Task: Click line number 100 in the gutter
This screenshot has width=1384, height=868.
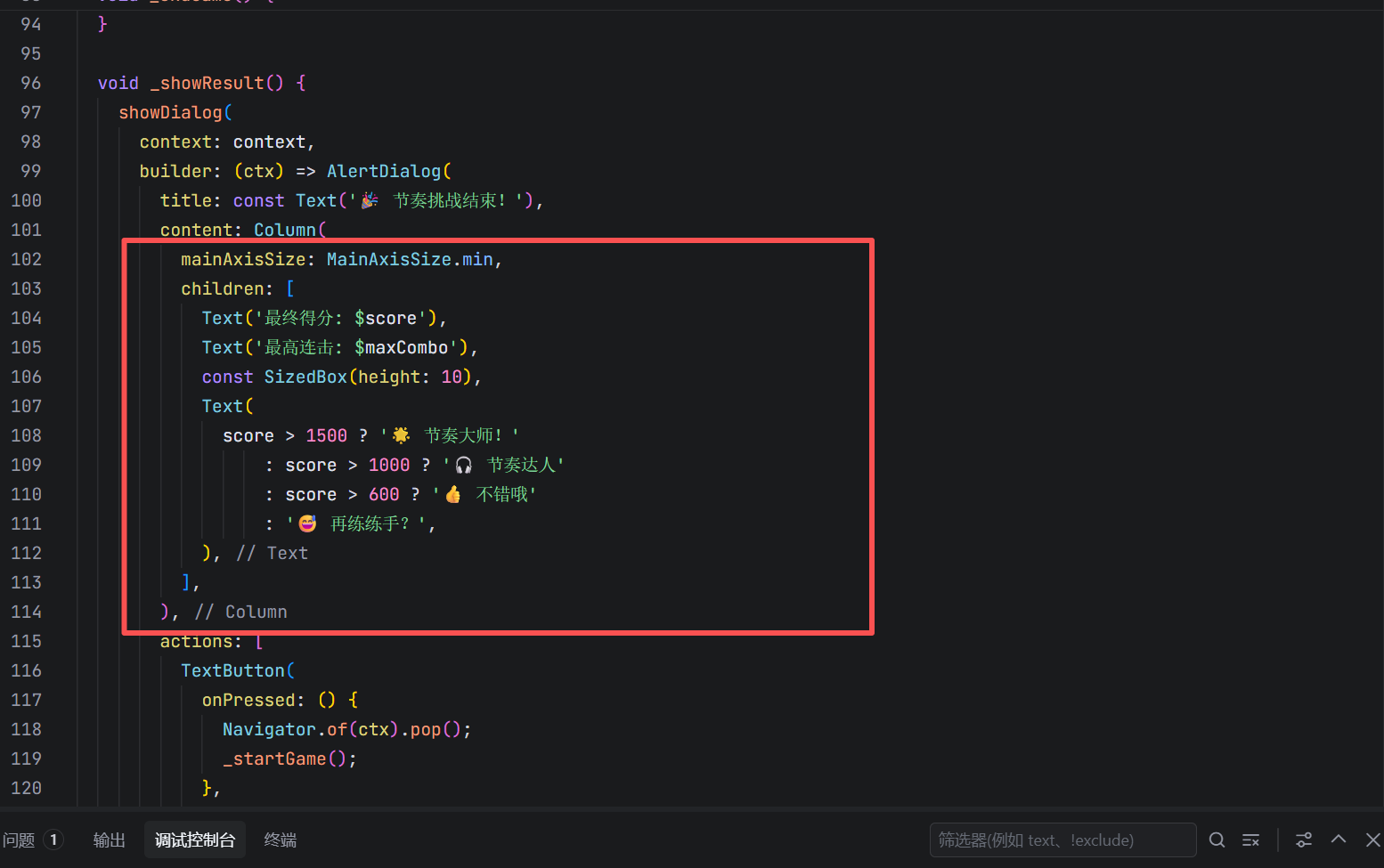Action: click(x=26, y=200)
